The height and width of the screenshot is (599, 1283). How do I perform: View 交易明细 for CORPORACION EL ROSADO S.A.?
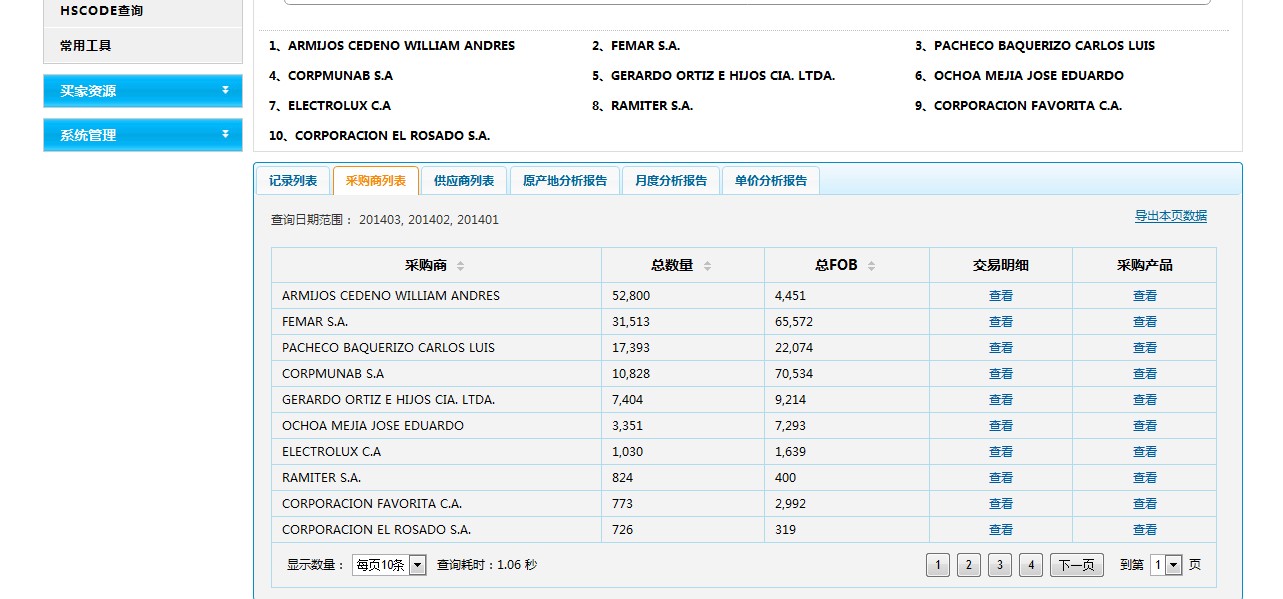1001,530
